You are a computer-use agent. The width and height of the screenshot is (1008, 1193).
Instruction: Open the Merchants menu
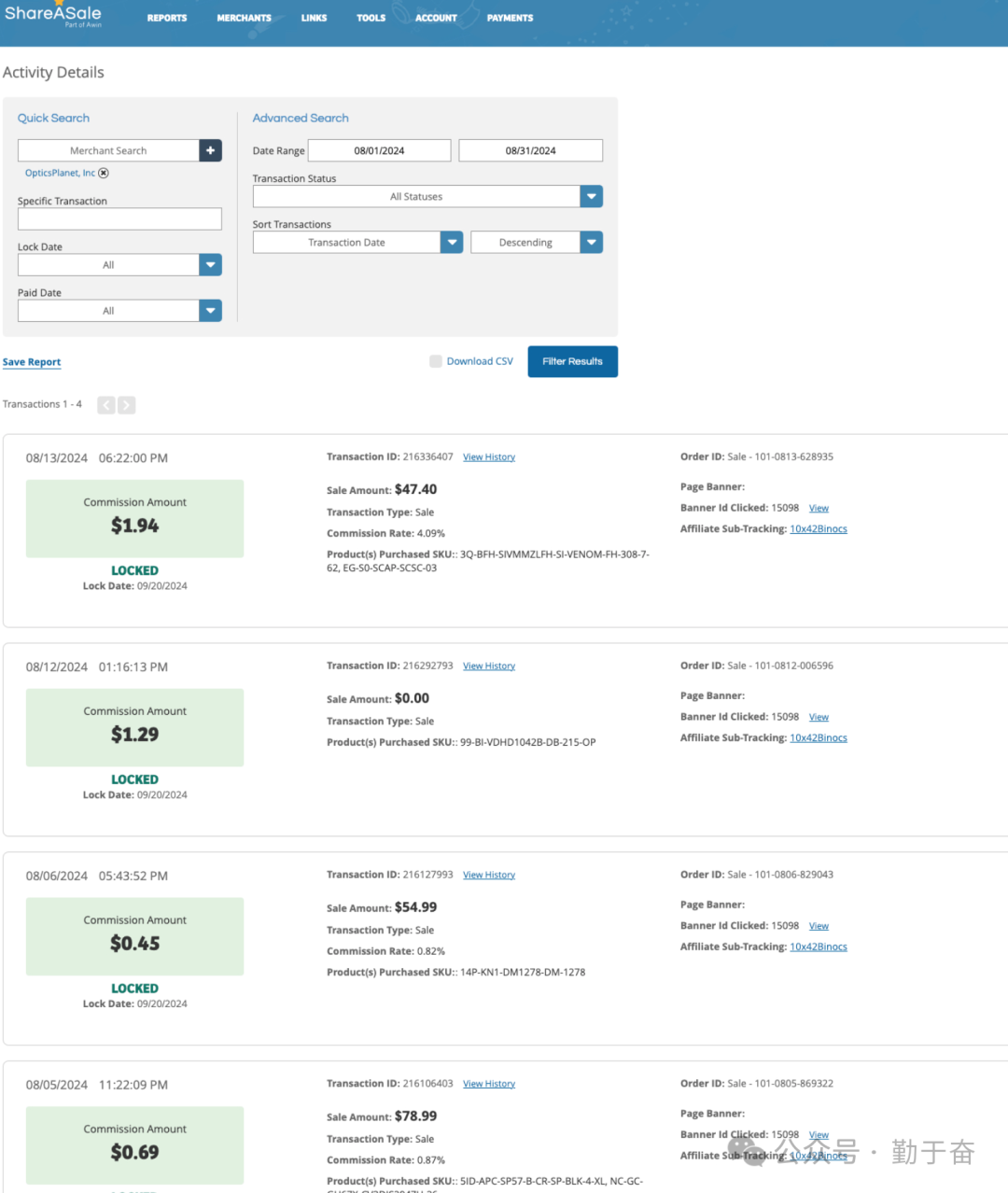244,18
